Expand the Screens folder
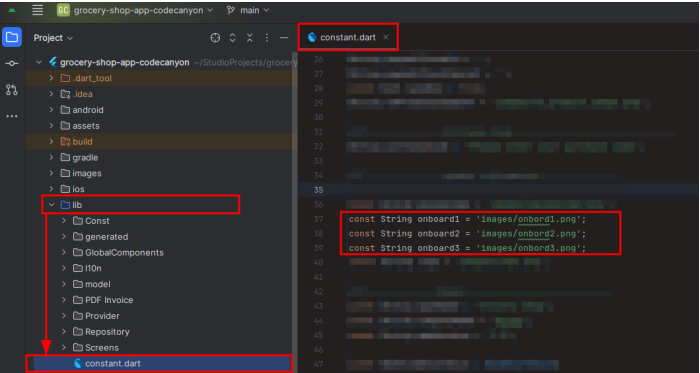Screen dimensions: 700x373 pyautogui.click(x=64, y=347)
